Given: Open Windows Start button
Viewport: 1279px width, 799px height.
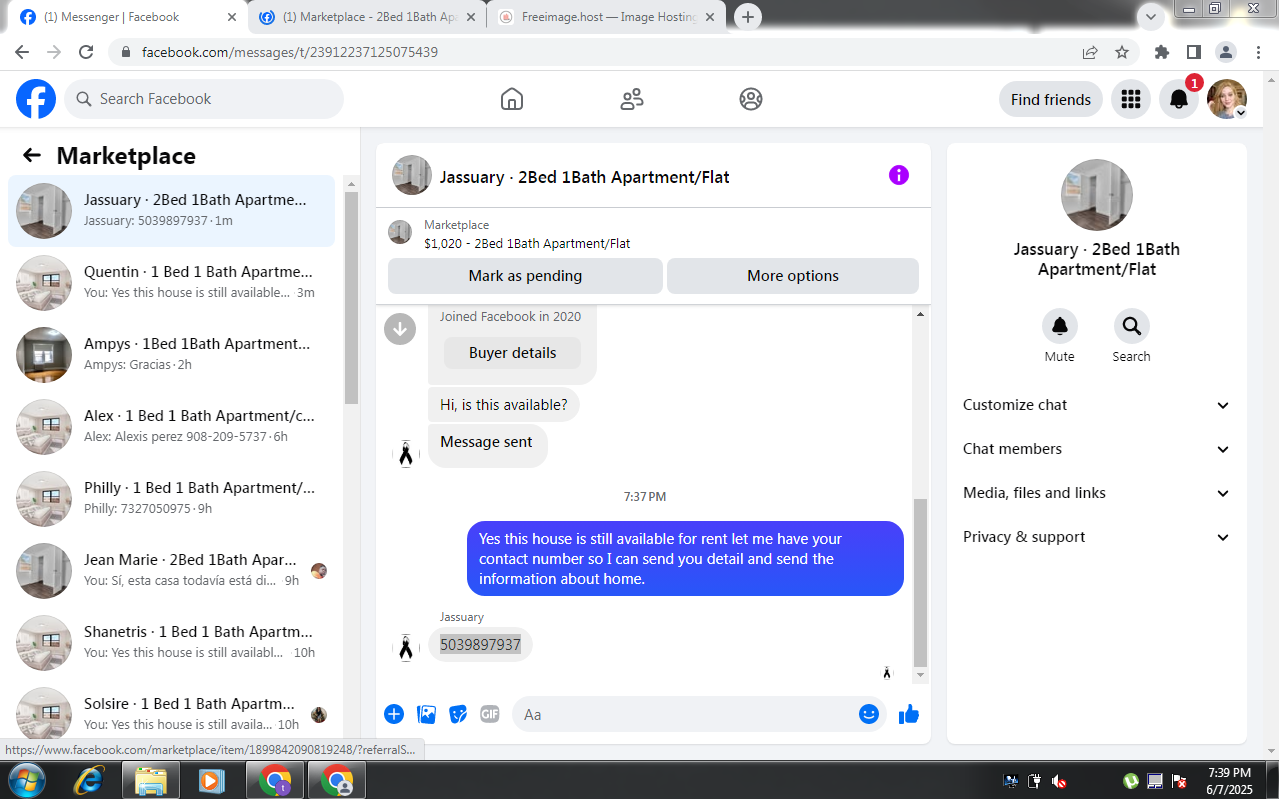Looking at the screenshot, I should click(x=26, y=780).
